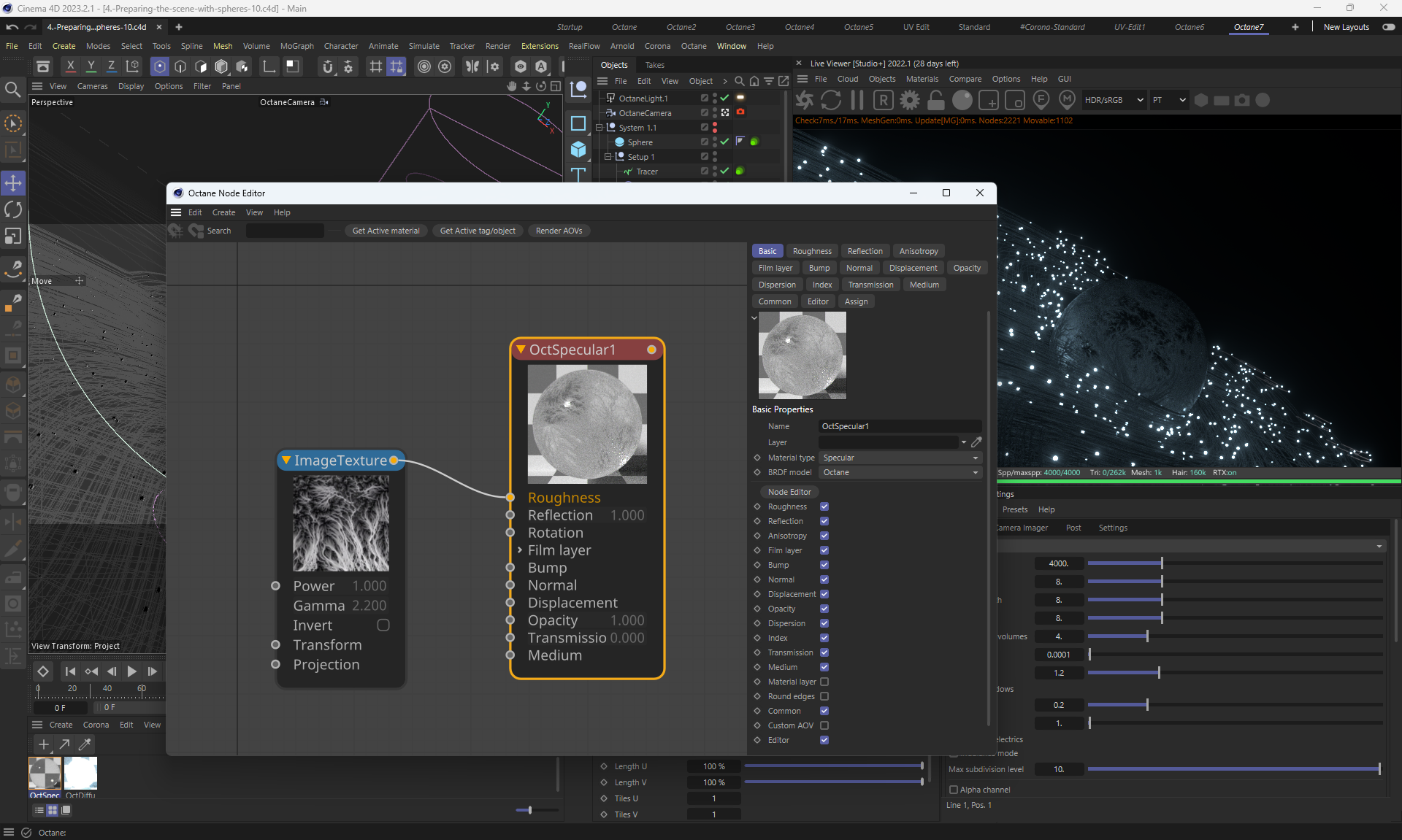Open the MoGraph menu

coord(296,46)
